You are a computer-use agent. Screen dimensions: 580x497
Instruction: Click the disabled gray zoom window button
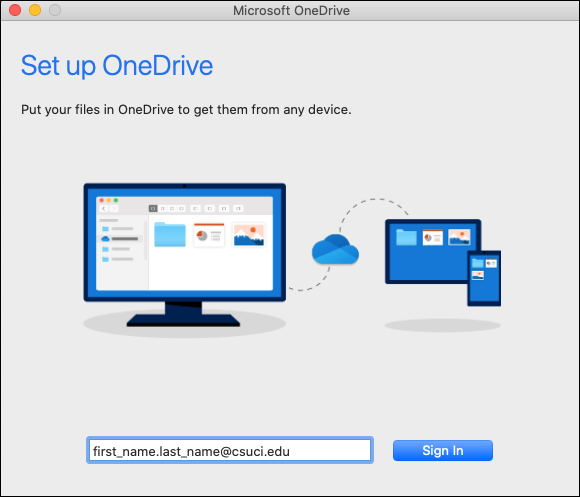click(x=55, y=10)
